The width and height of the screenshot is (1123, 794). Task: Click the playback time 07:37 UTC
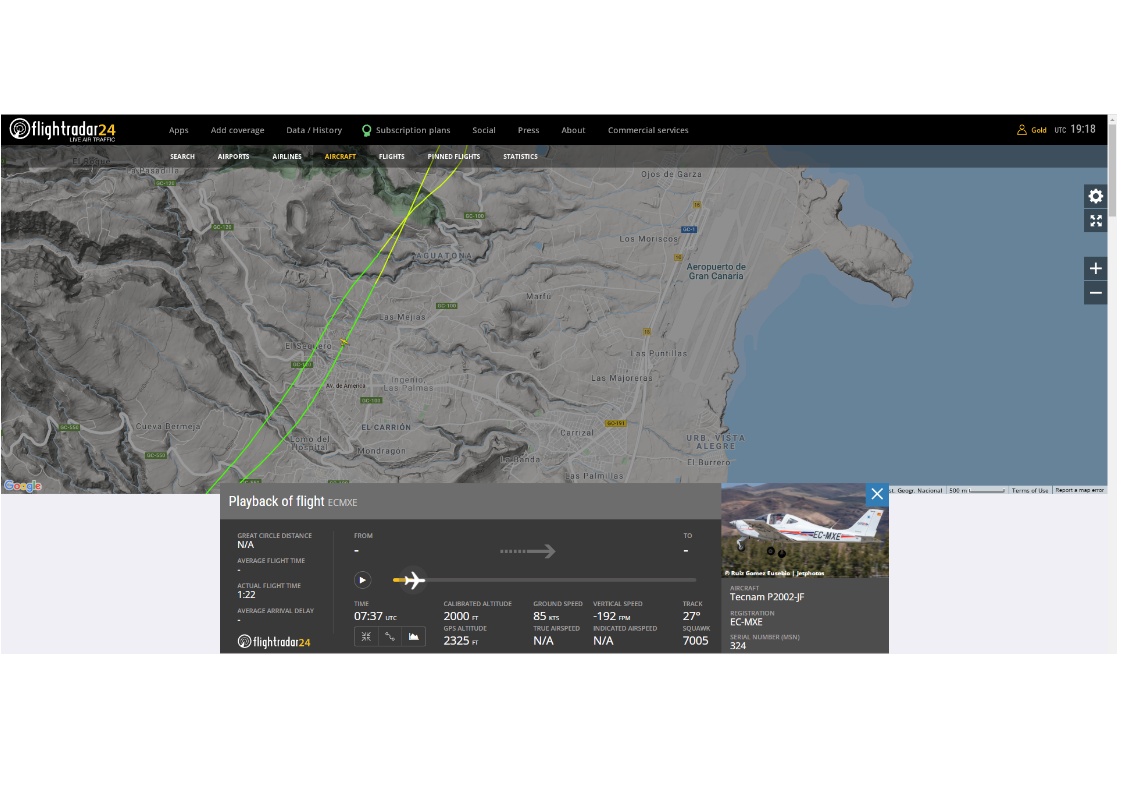pyautogui.click(x=375, y=616)
